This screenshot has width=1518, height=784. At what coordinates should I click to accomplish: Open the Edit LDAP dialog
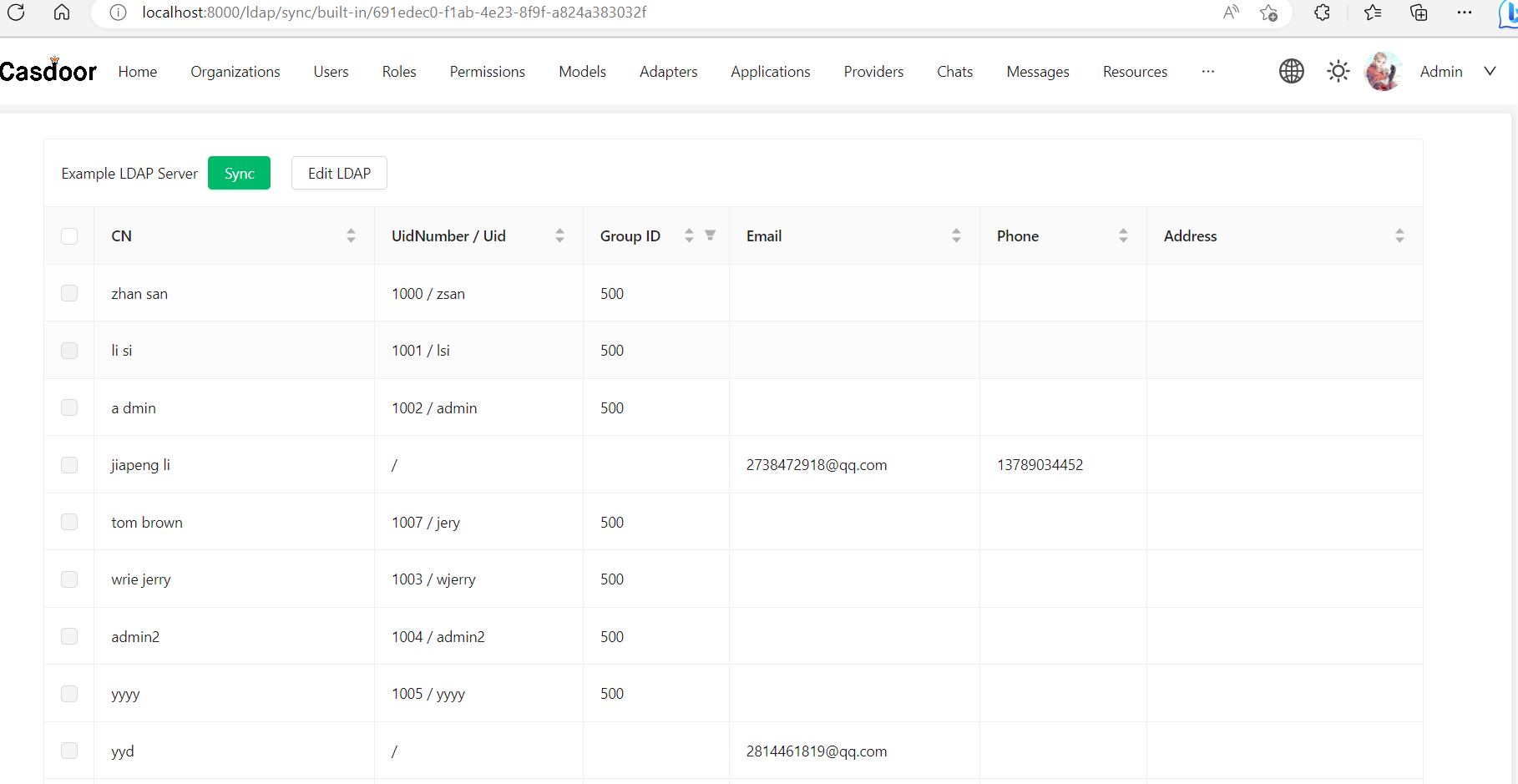click(339, 173)
